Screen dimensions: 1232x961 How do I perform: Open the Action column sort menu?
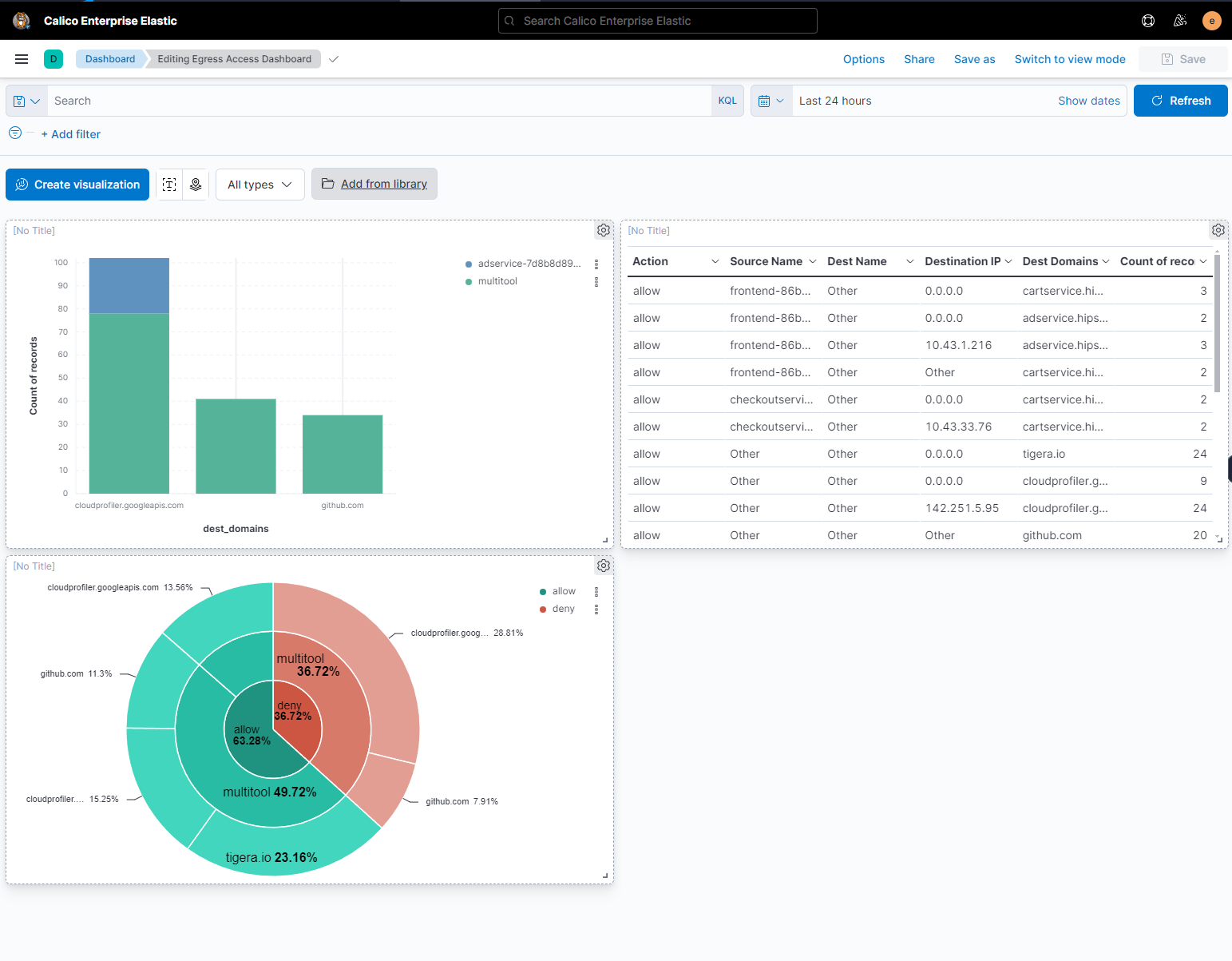[715, 261]
